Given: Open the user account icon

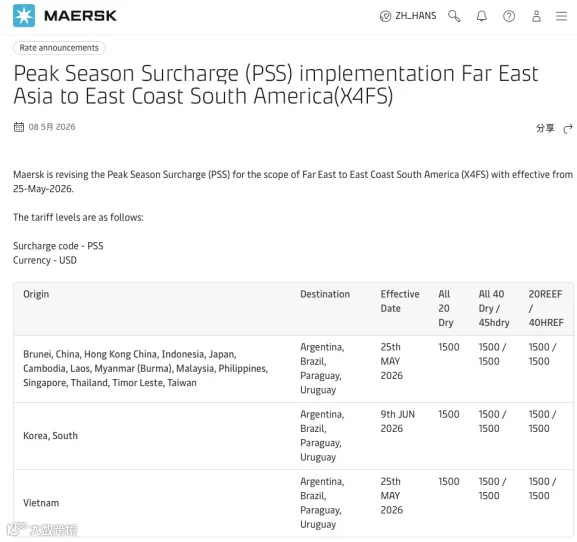Looking at the screenshot, I should [537, 16].
